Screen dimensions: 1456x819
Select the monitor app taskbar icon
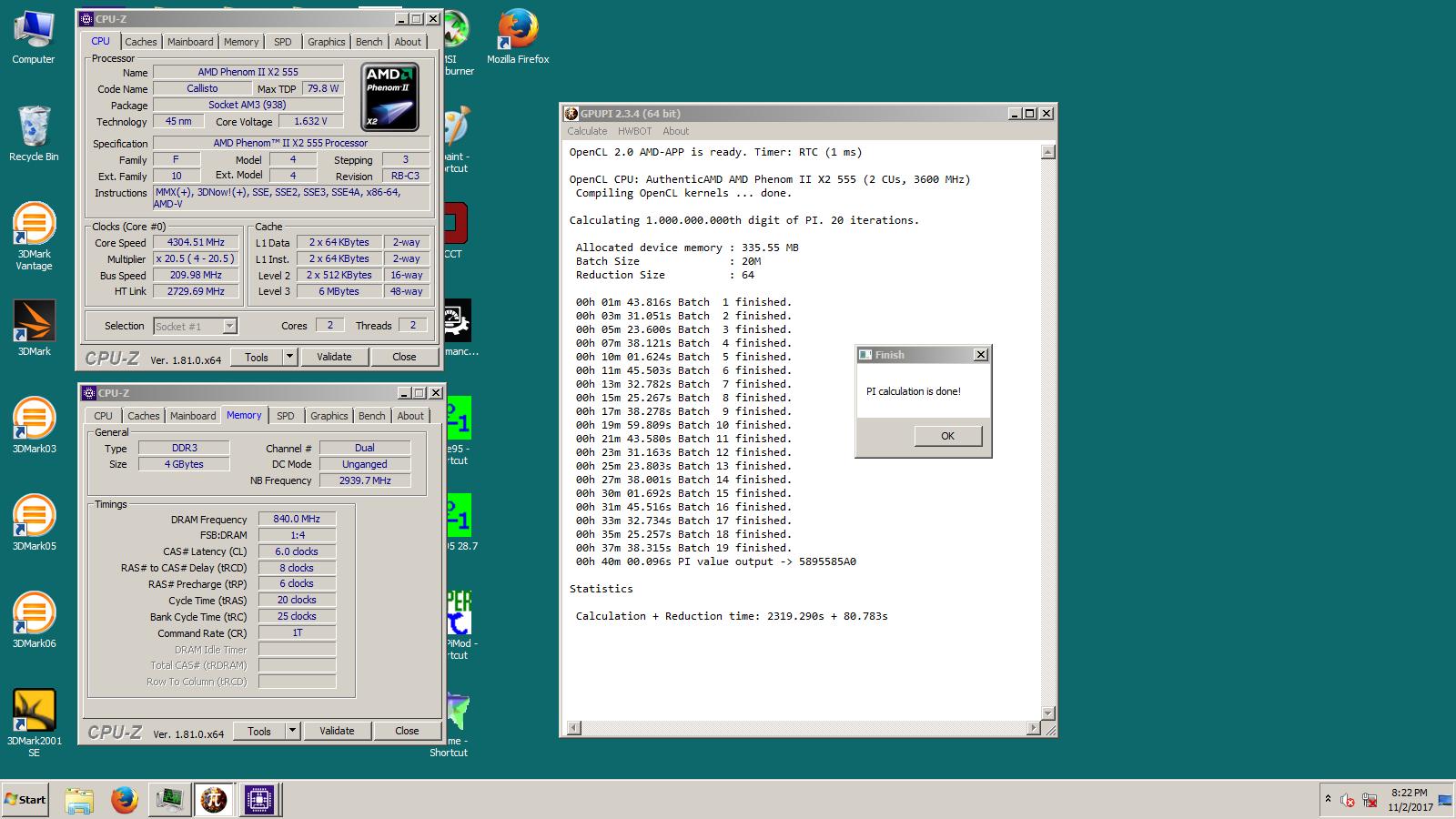coord(169,800)
